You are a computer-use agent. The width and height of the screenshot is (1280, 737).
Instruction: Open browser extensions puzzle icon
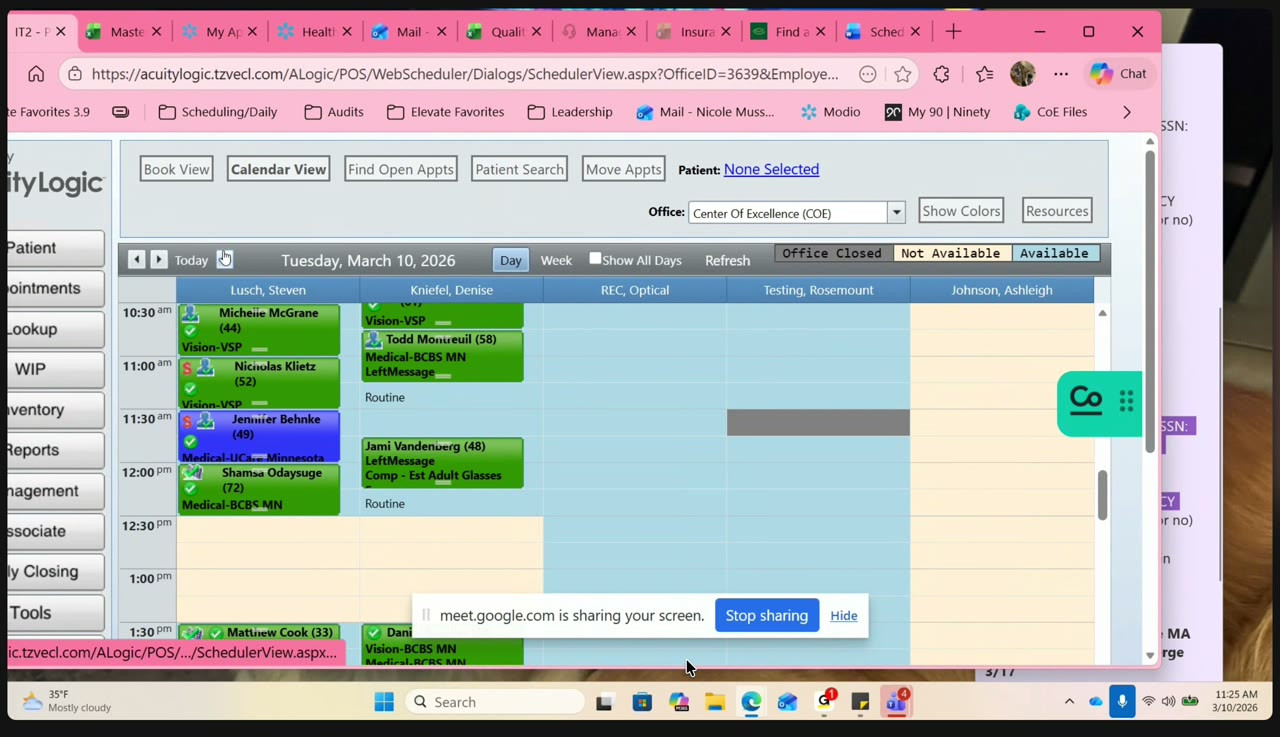941,74
